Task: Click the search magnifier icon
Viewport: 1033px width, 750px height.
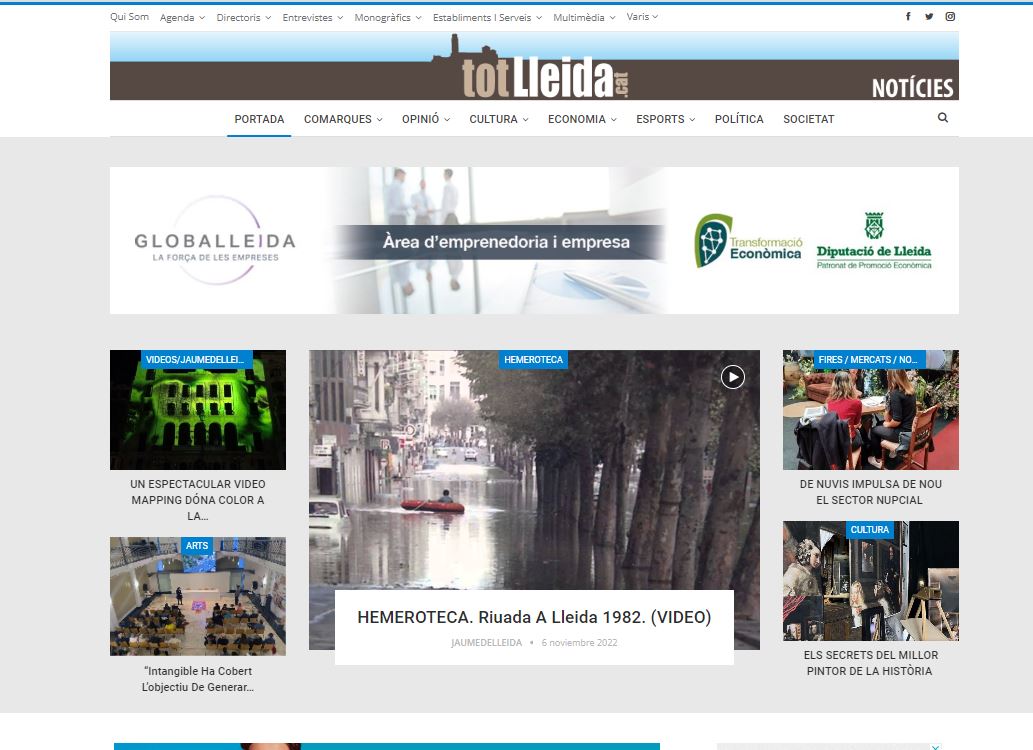Action: pyautogui.click(x=942, y=118)
